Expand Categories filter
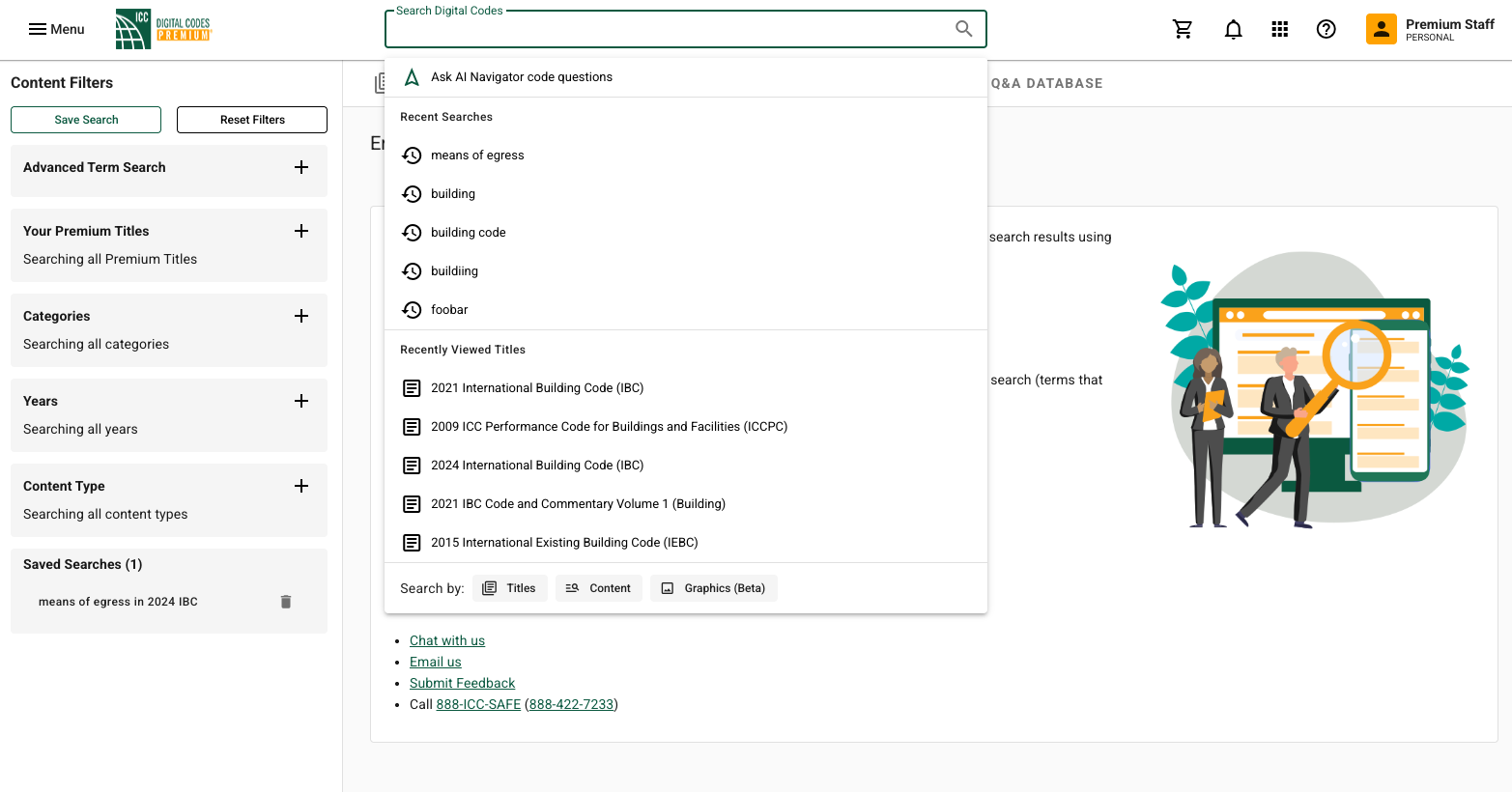The width and height of the screenshot is (1512, 792). 301,316
